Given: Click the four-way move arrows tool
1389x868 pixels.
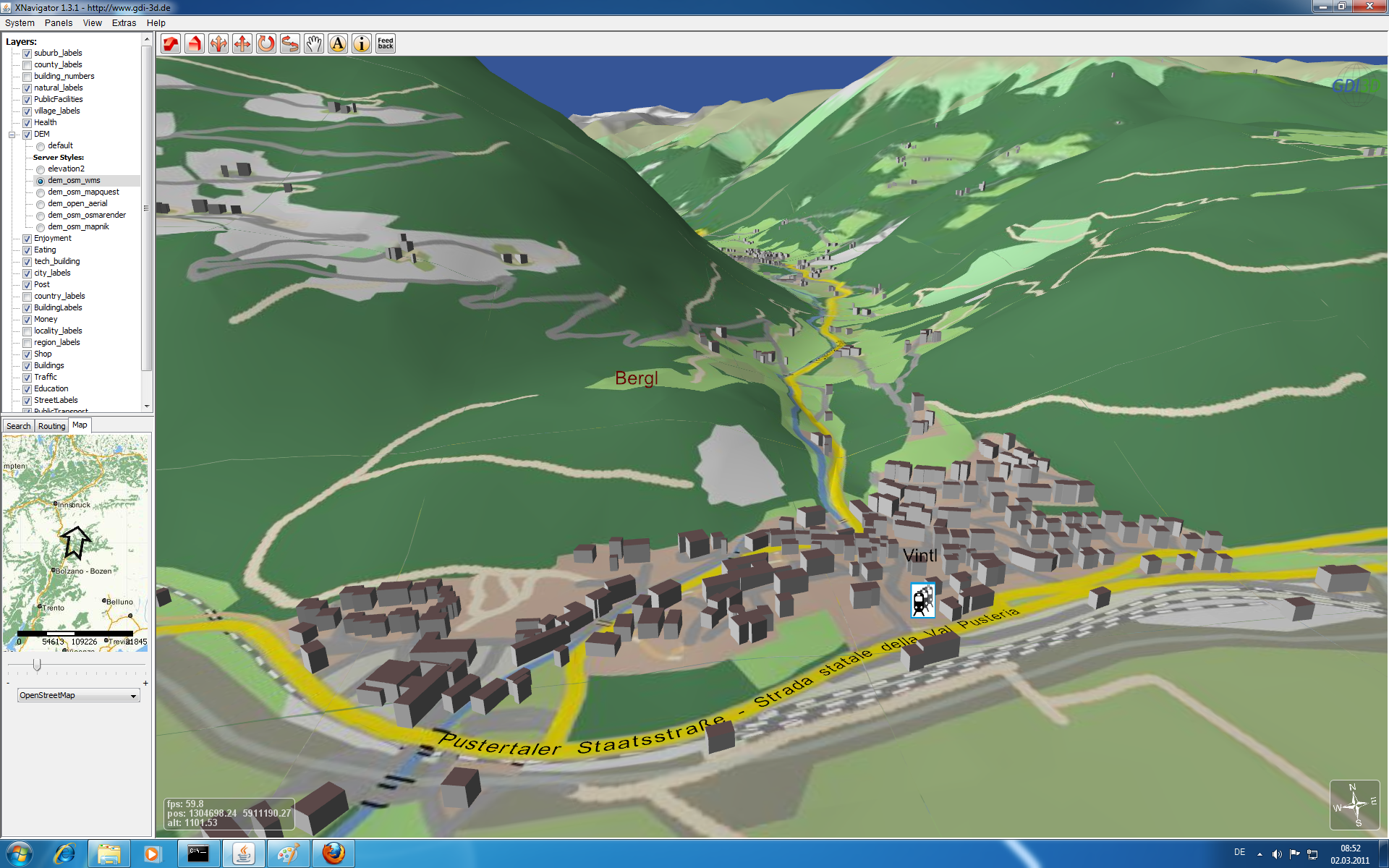Looking at the screenshot, I should tap(242, 44).
